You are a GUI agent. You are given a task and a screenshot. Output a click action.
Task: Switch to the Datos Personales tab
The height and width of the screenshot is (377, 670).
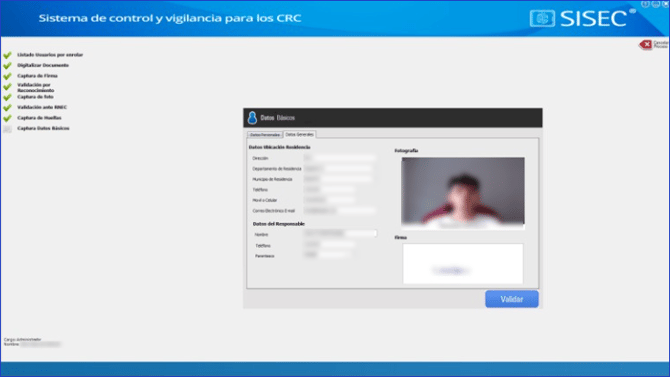pos(265,135)
